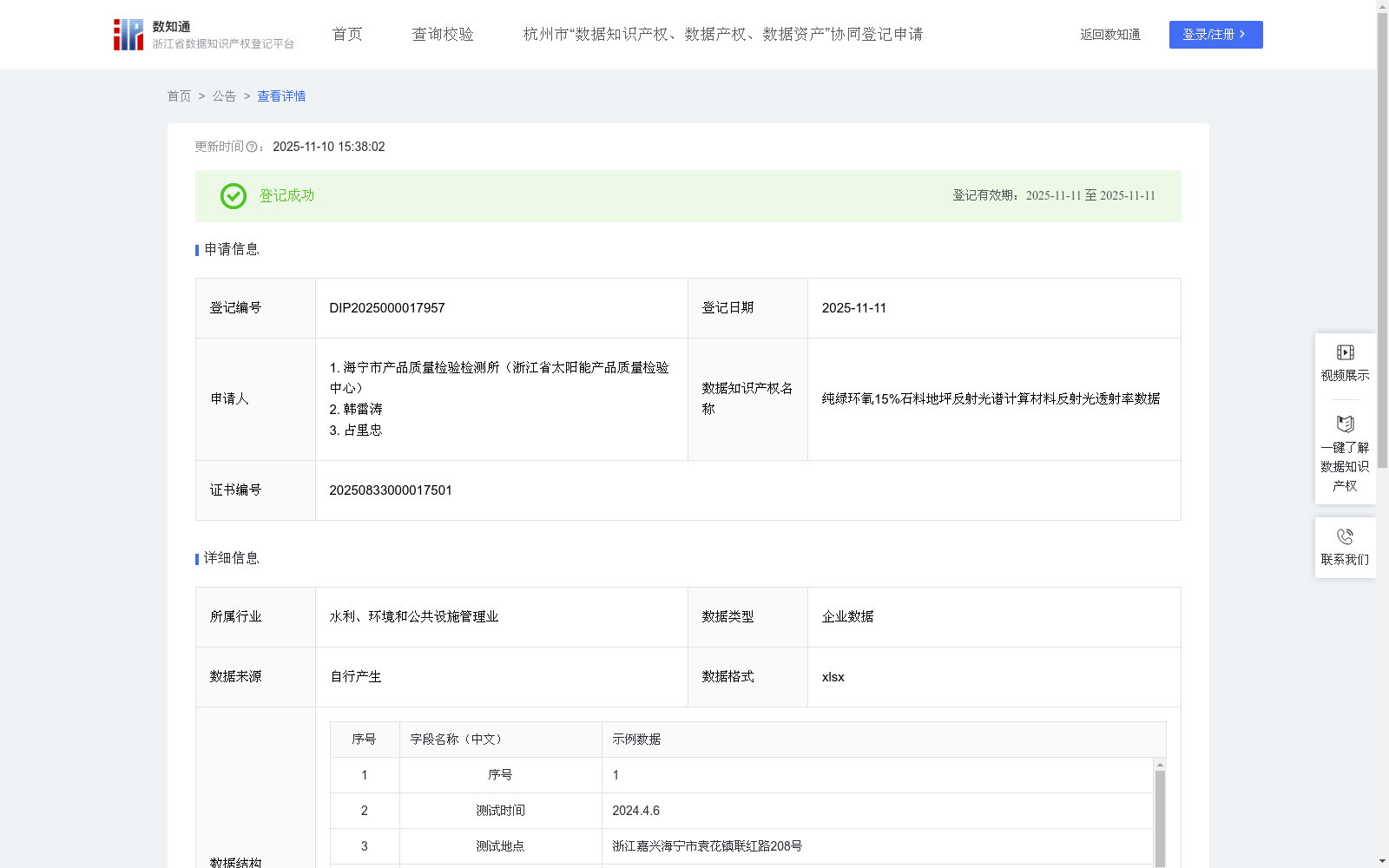Click the 申请信息 section heading
Viewport: 1389px width, 868px height.
pos(232,250)
